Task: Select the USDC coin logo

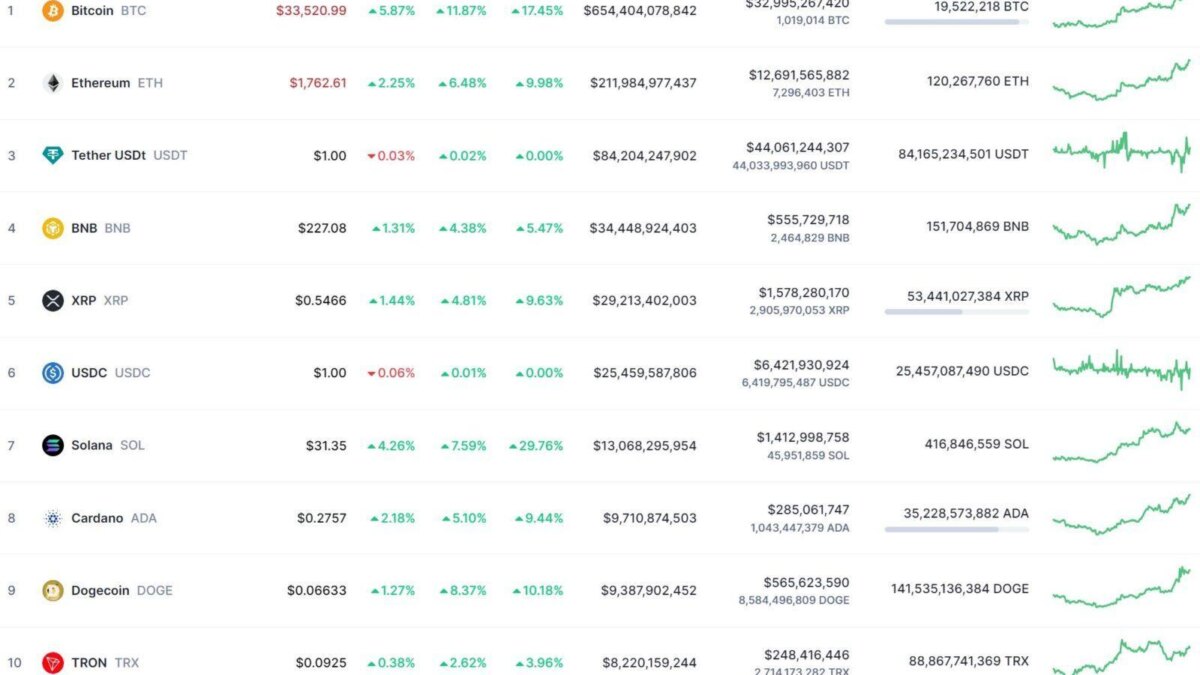Action: pos(53,372)
